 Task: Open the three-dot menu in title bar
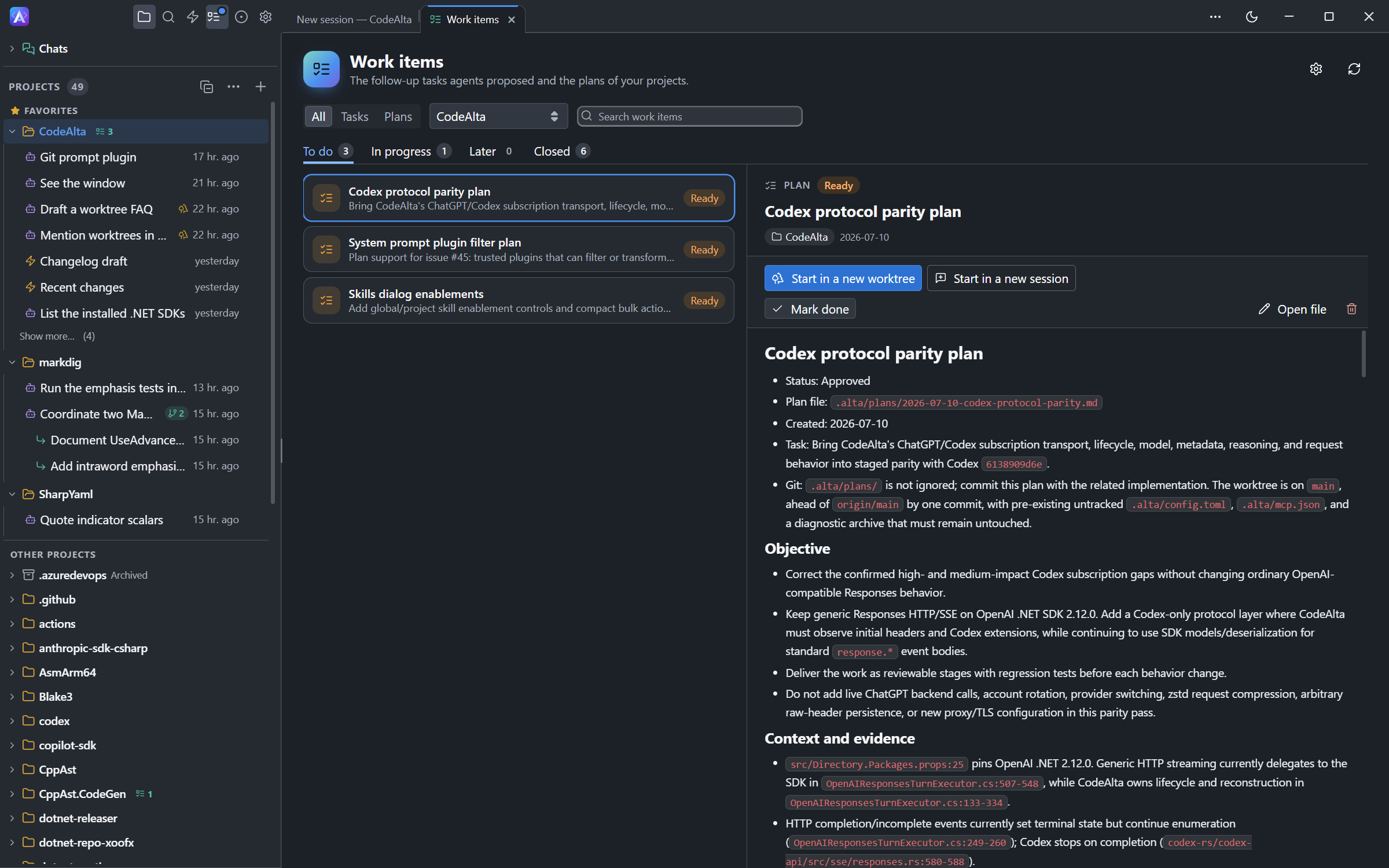point(1215,17)
